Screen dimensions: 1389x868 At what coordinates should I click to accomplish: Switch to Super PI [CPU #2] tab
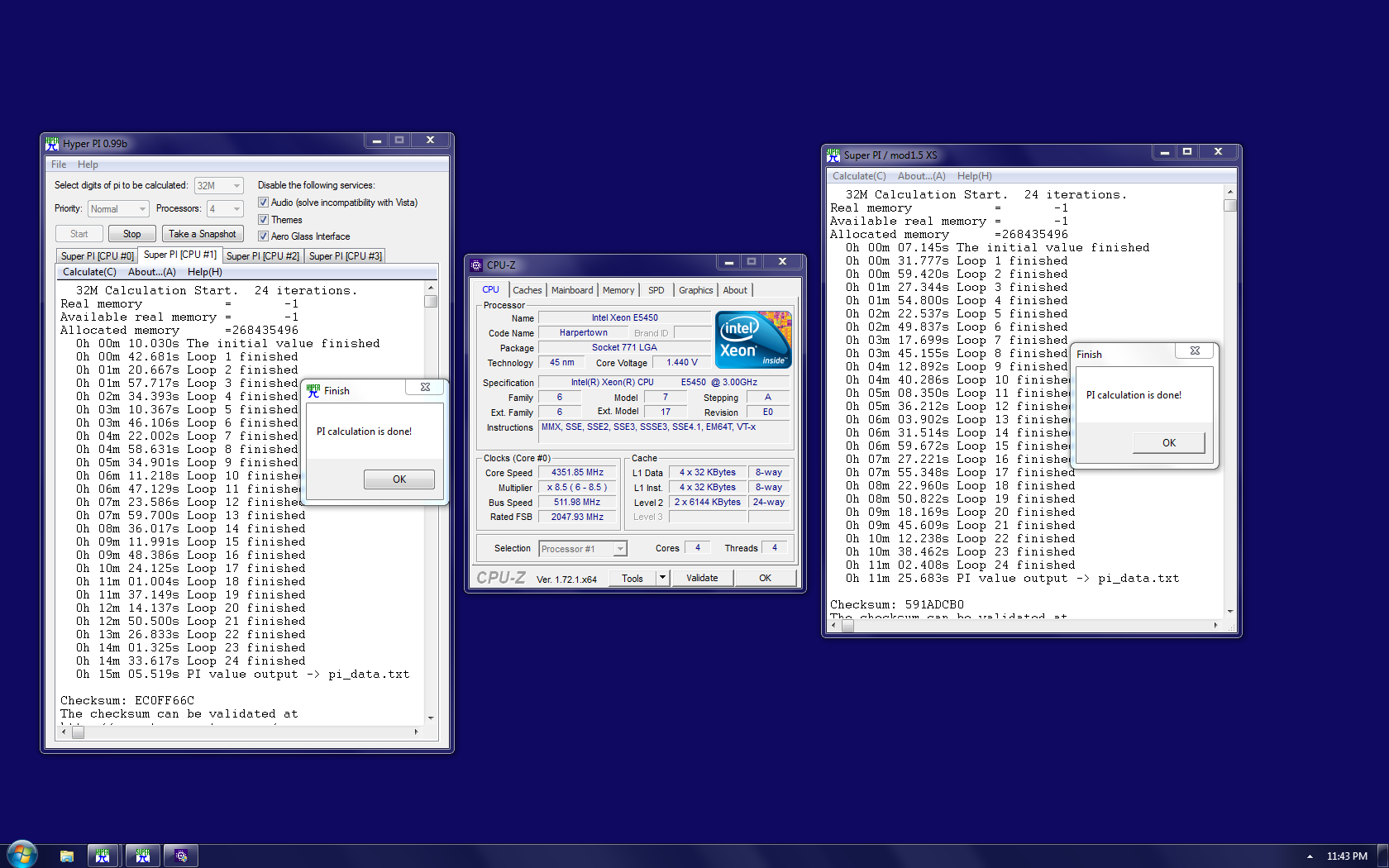(263, 256)
